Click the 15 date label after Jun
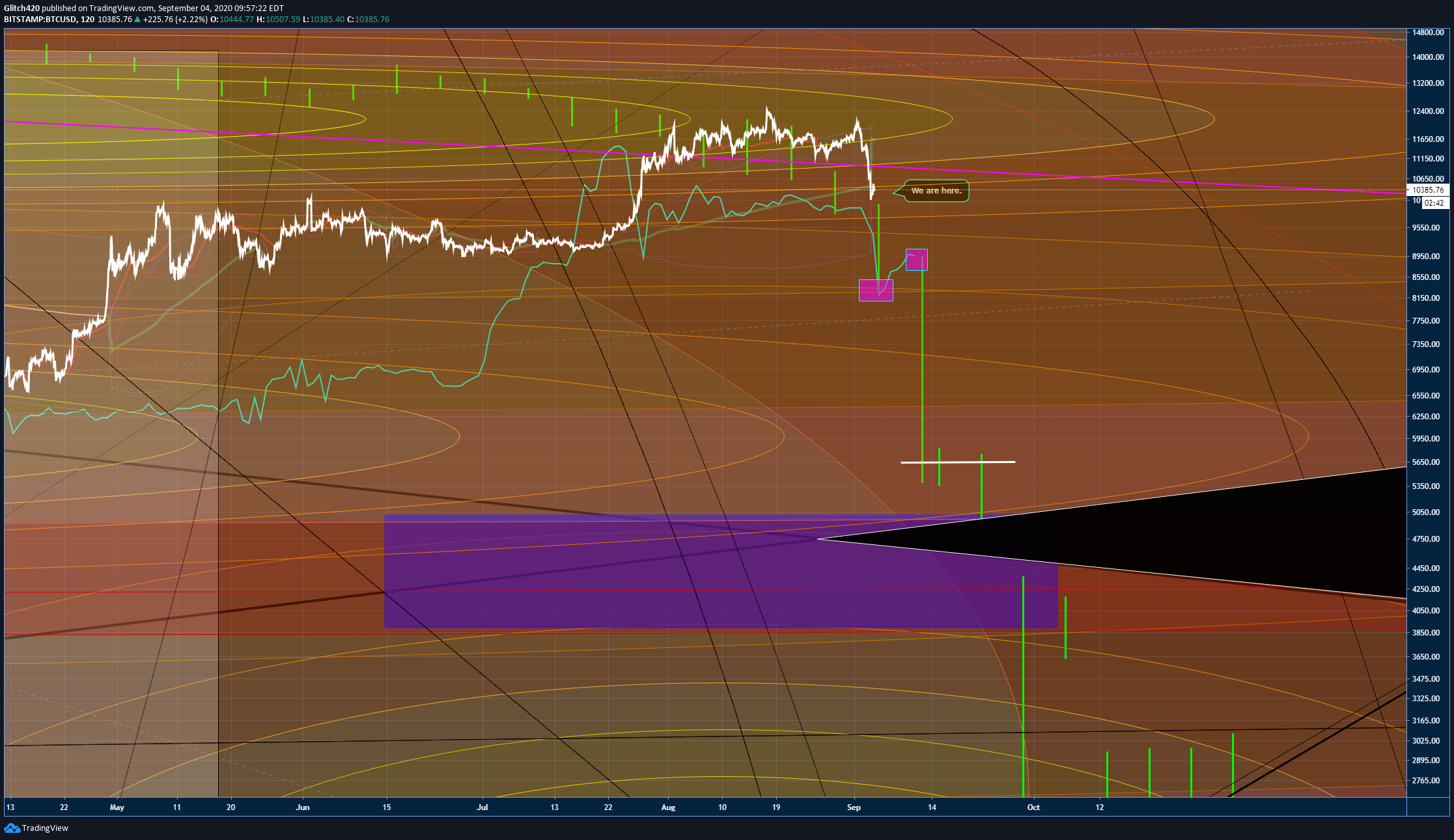 point(387,807)
